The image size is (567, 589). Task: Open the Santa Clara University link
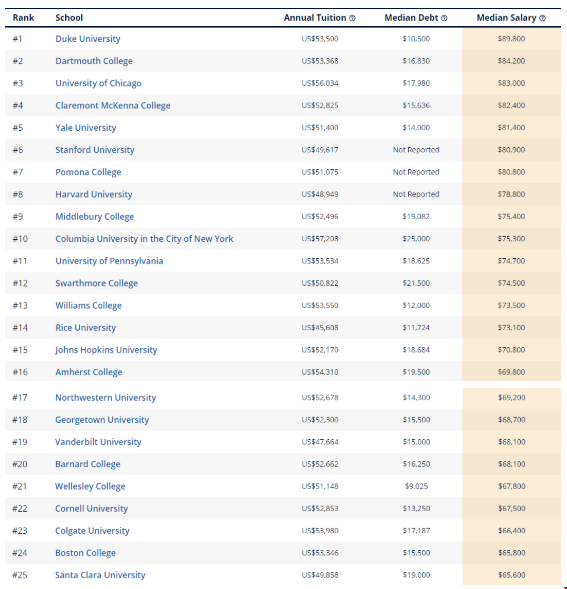100,575
